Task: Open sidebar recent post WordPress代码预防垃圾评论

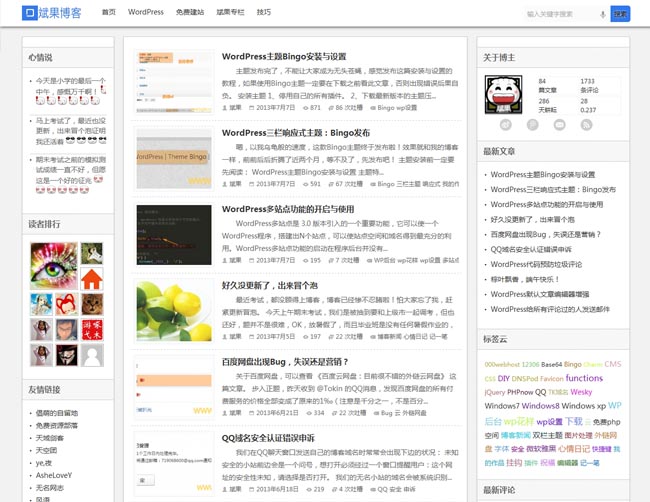Action: point(536,264)
